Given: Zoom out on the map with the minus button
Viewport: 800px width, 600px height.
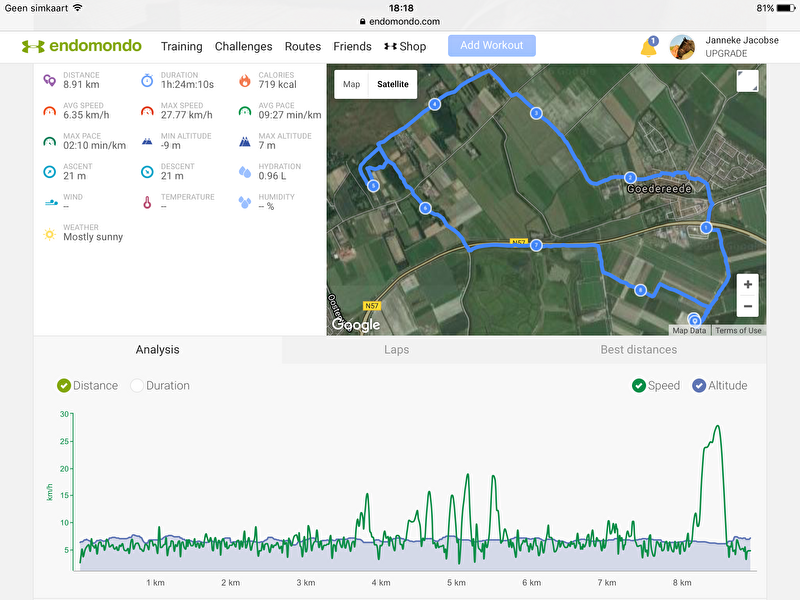Looking at the screenshot, I should pos(747,306).
